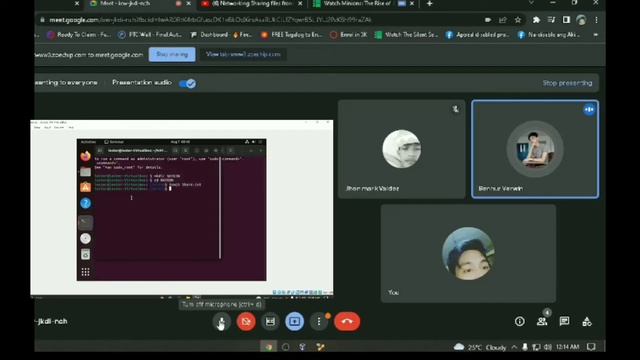Bookmark this page with star icon

tap(518, 20)
